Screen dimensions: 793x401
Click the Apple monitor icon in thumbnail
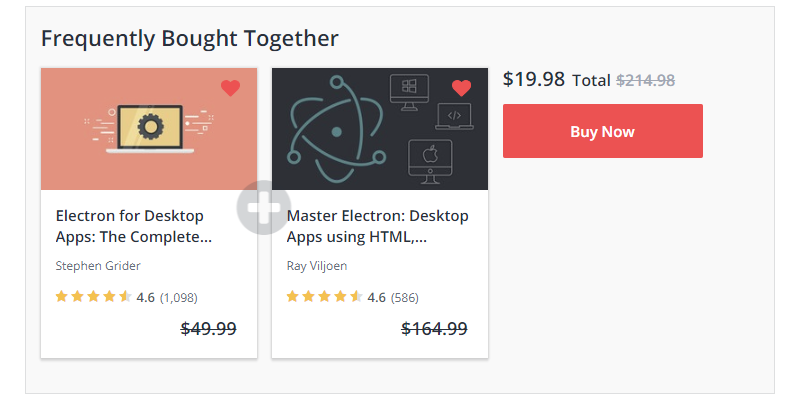point(431,159)
